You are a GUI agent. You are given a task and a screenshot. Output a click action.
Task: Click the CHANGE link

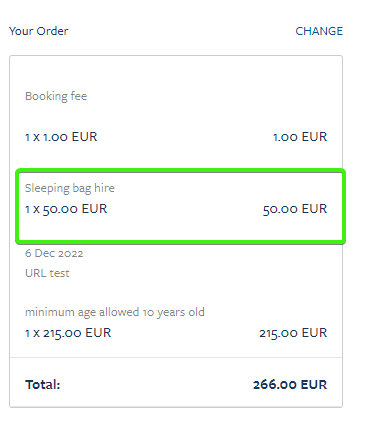319,31
